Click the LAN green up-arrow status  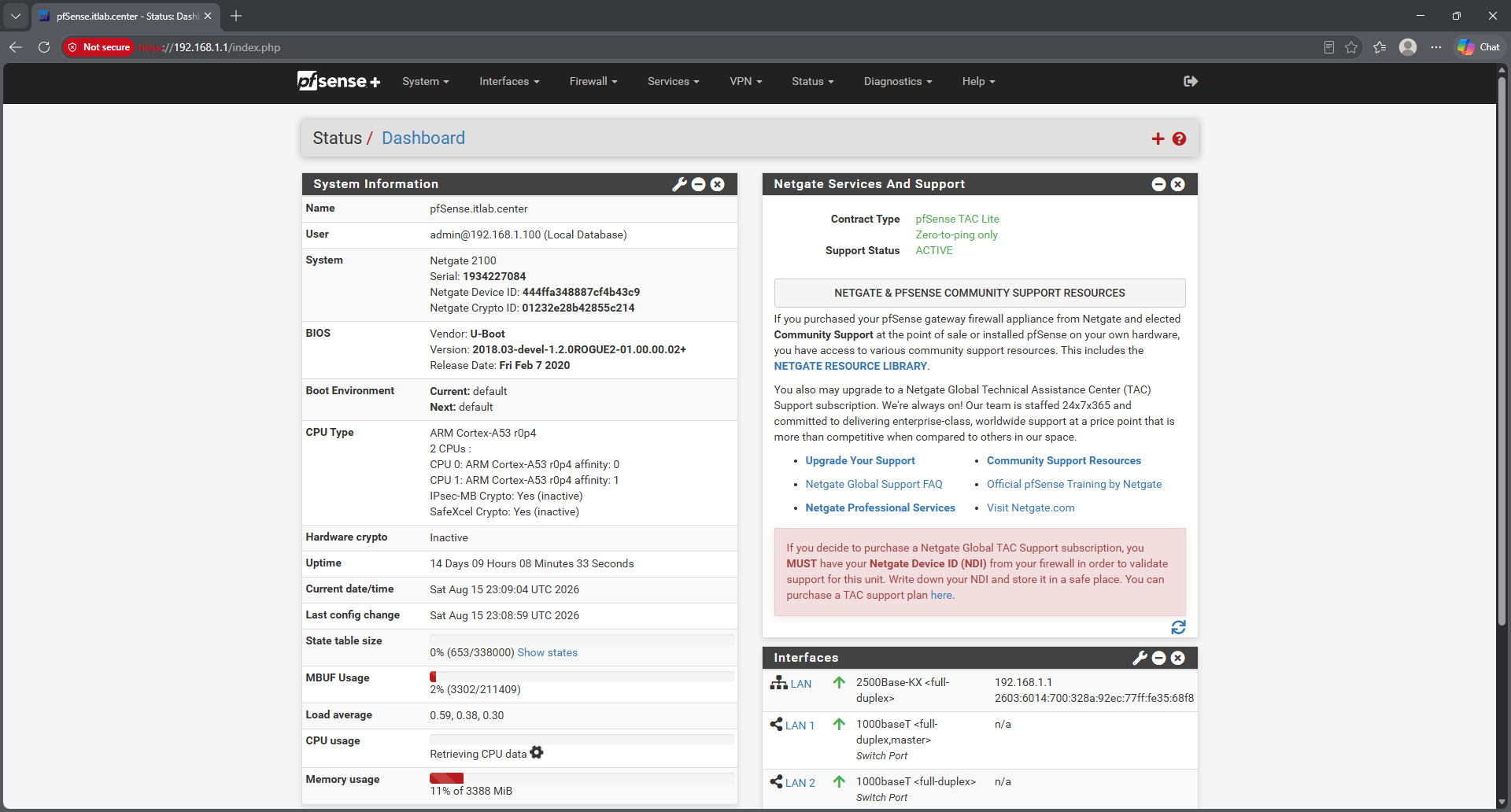pyautogui.click(x=840, y=683)
